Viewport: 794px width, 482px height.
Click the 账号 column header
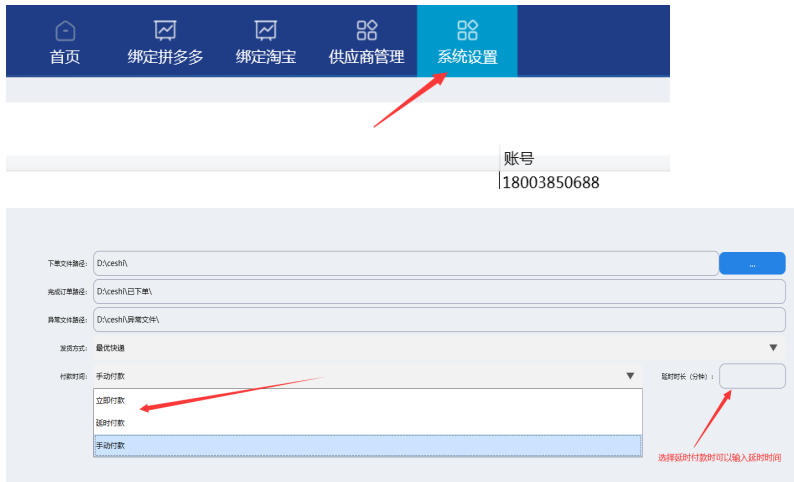[x=519, y=159]
